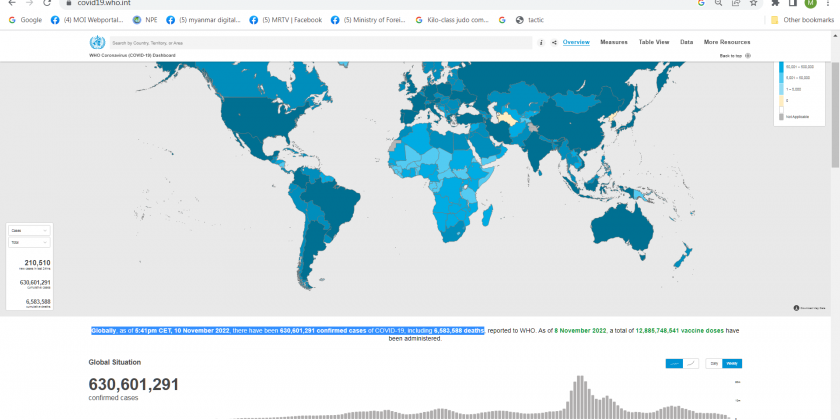Toggle the cumulative curve chart mode
This screenshot has height=420, width=840.
tap(690, 363)
